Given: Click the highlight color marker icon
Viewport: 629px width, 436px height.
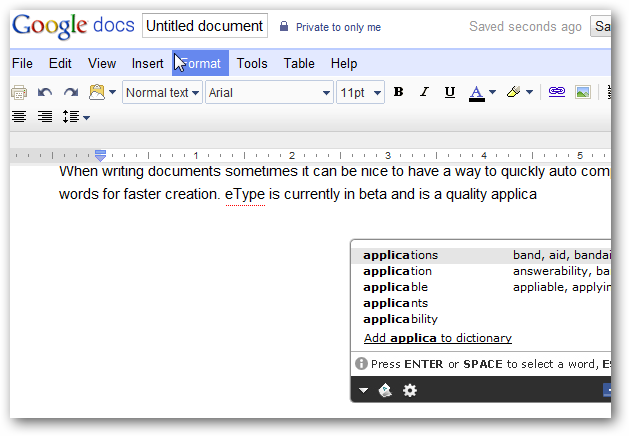Looking at the screenshot, I should tap(513, 92).
